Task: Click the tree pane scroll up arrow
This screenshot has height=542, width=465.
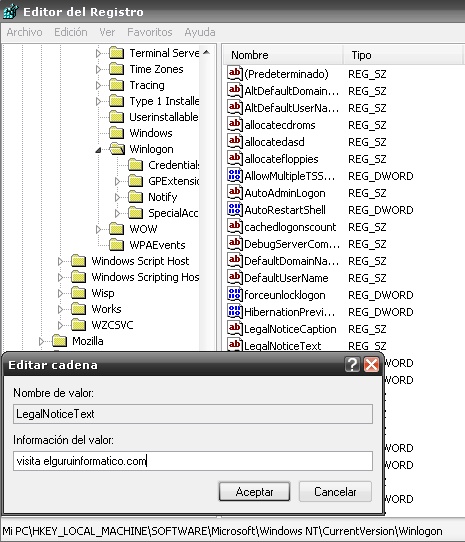Action: coord(207,53)
